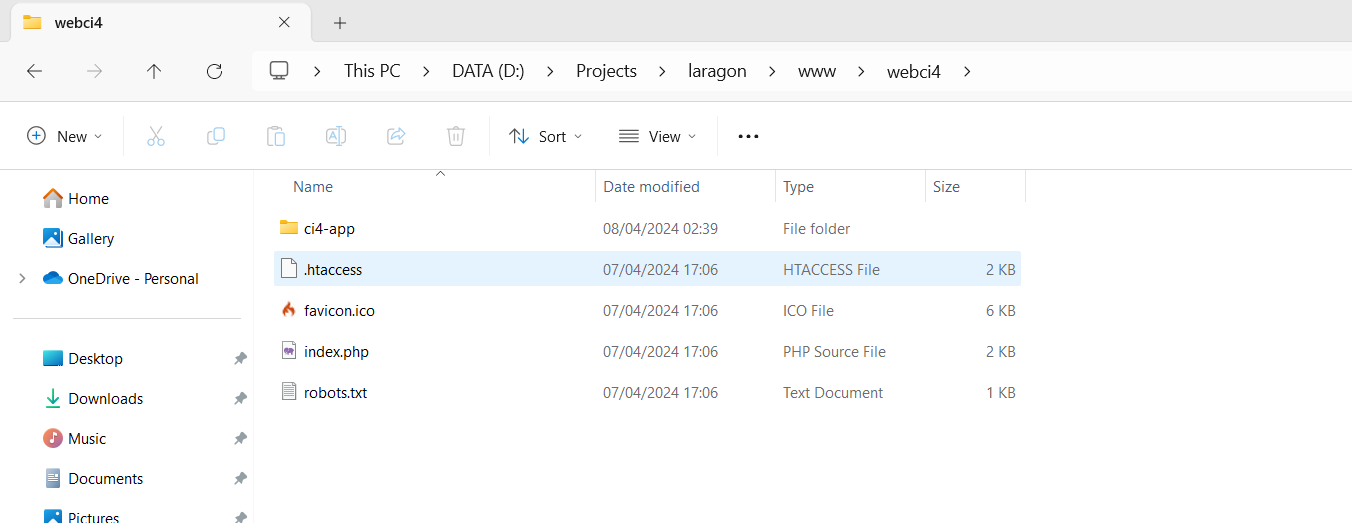Click the '1 KB' size cell
This screenshot has width=1352, height=523.
(1000, 392)
